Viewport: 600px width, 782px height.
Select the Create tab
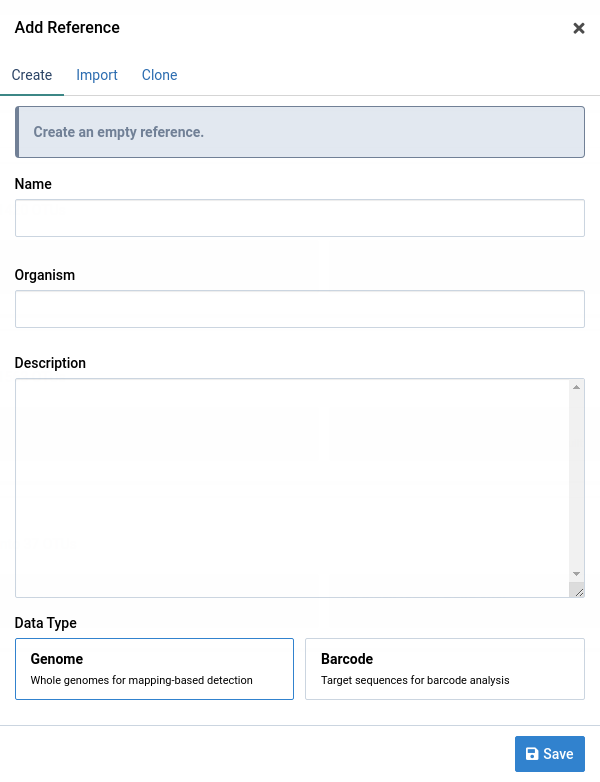pos(32,75)
